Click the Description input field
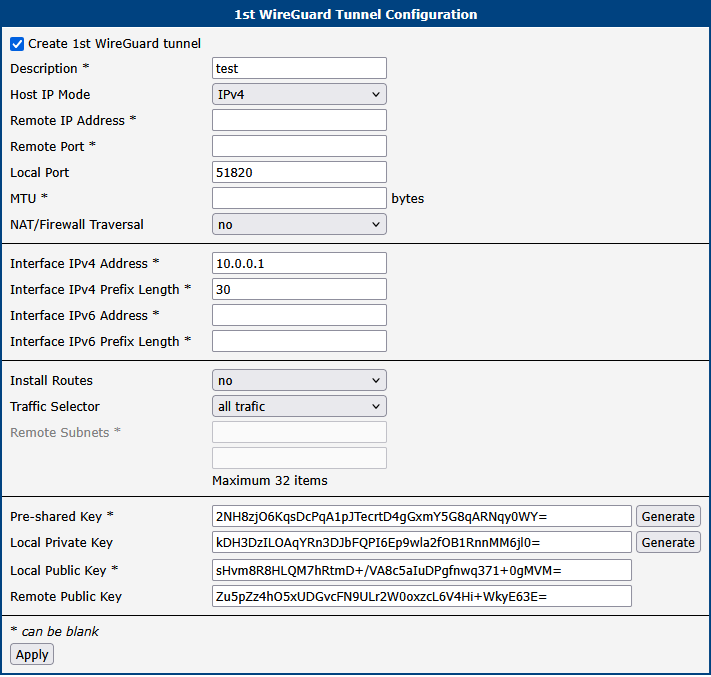The height and width of the screenshot is (677, 711). coord(299,68)
